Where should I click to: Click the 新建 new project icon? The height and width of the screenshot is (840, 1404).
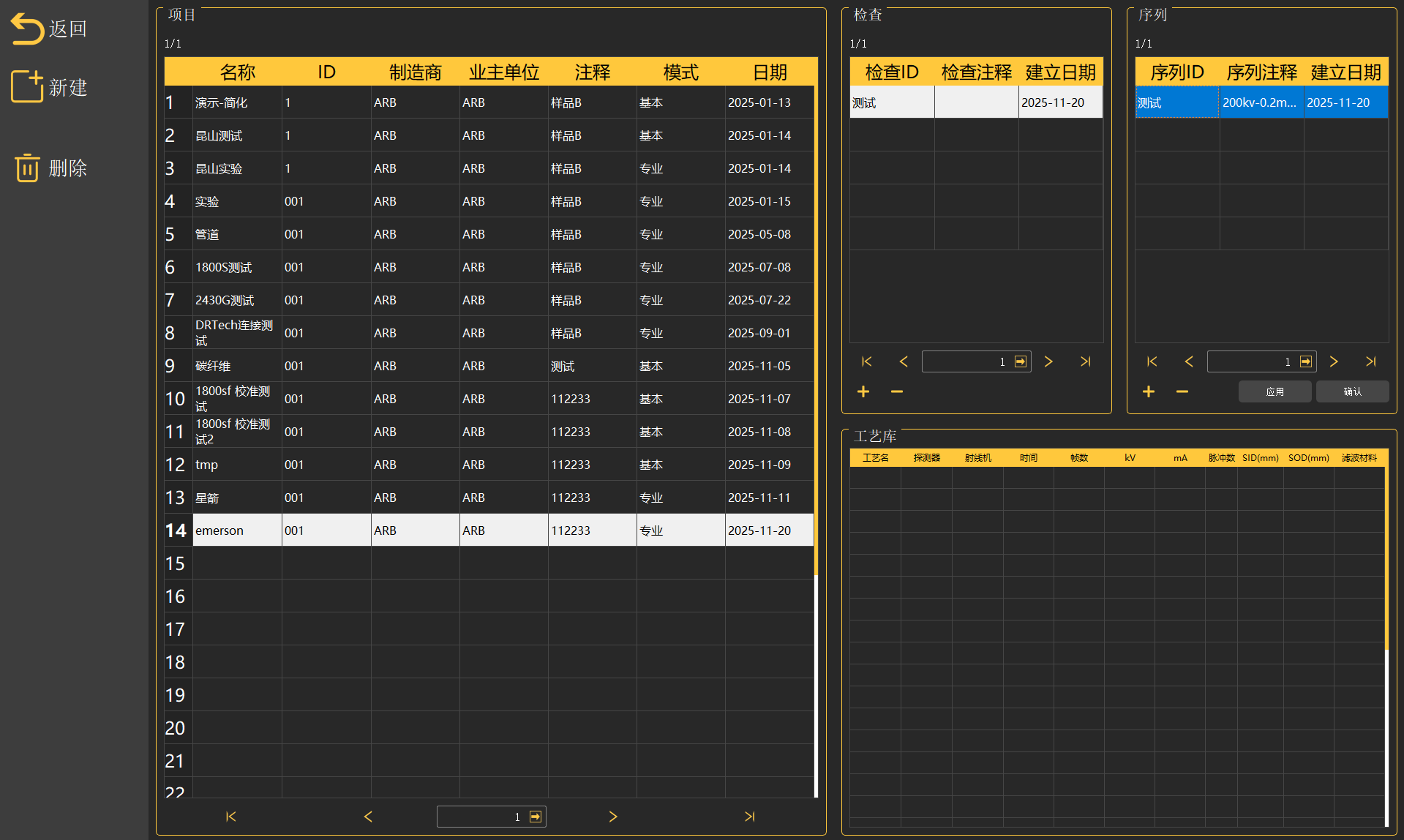(x=27, y=87)
